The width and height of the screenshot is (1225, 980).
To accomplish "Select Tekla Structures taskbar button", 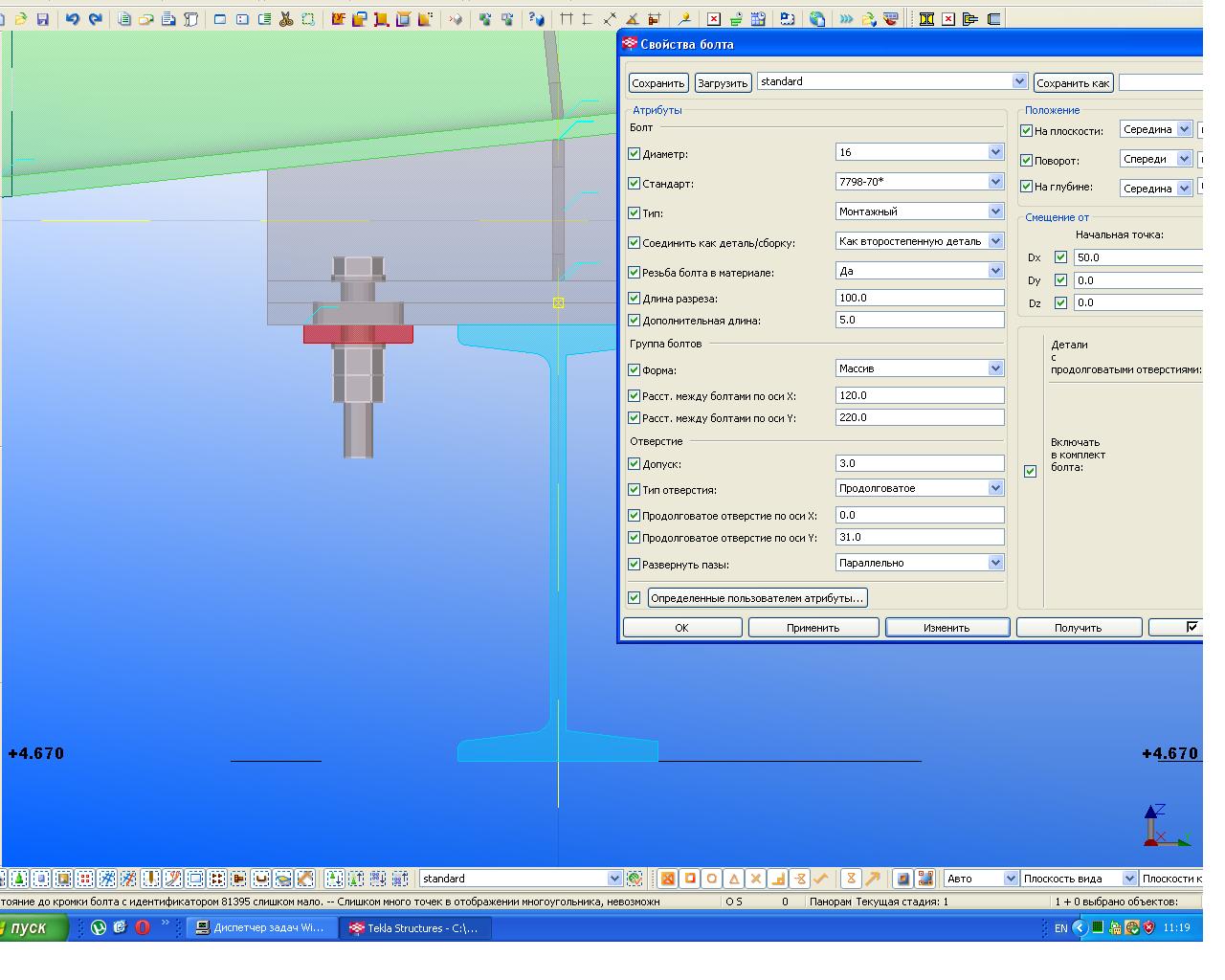I will (414, 927).
